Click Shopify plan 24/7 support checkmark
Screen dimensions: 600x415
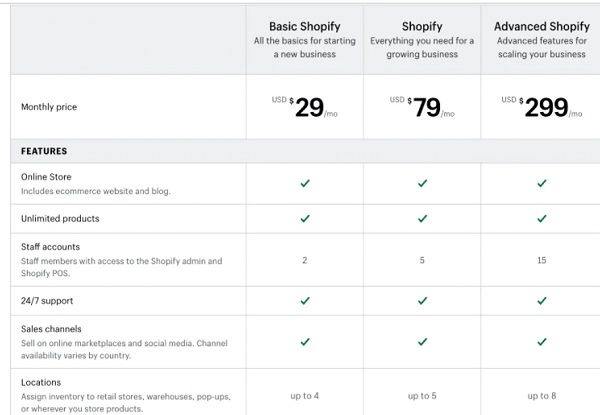422,301
